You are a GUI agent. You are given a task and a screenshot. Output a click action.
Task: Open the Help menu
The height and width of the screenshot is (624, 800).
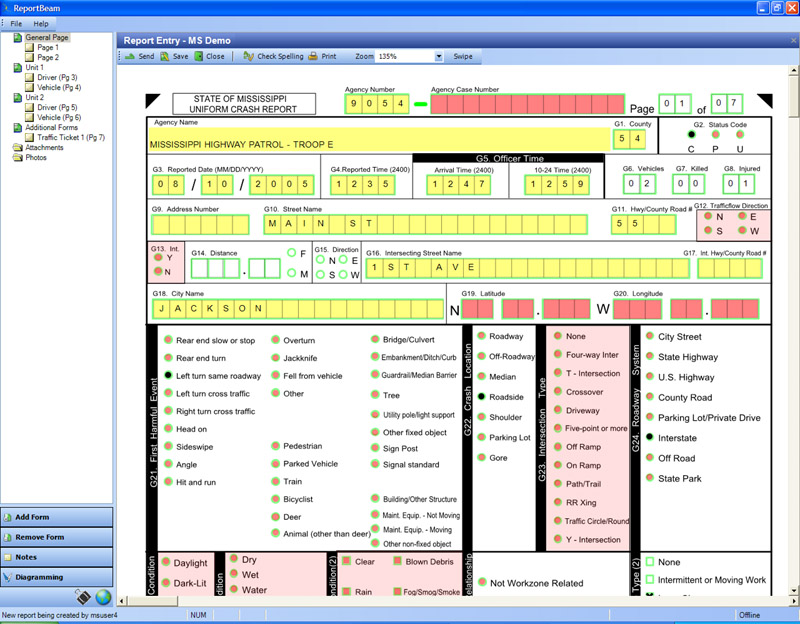[41, 23]
